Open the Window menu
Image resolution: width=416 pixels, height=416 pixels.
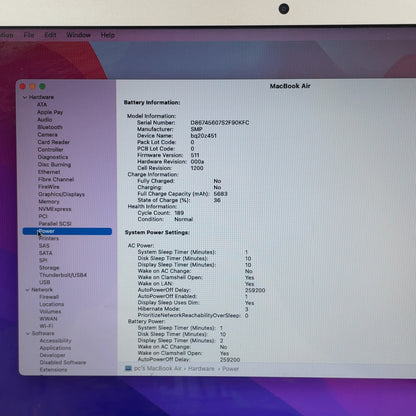pyautogui.click(x=78, y=35)
